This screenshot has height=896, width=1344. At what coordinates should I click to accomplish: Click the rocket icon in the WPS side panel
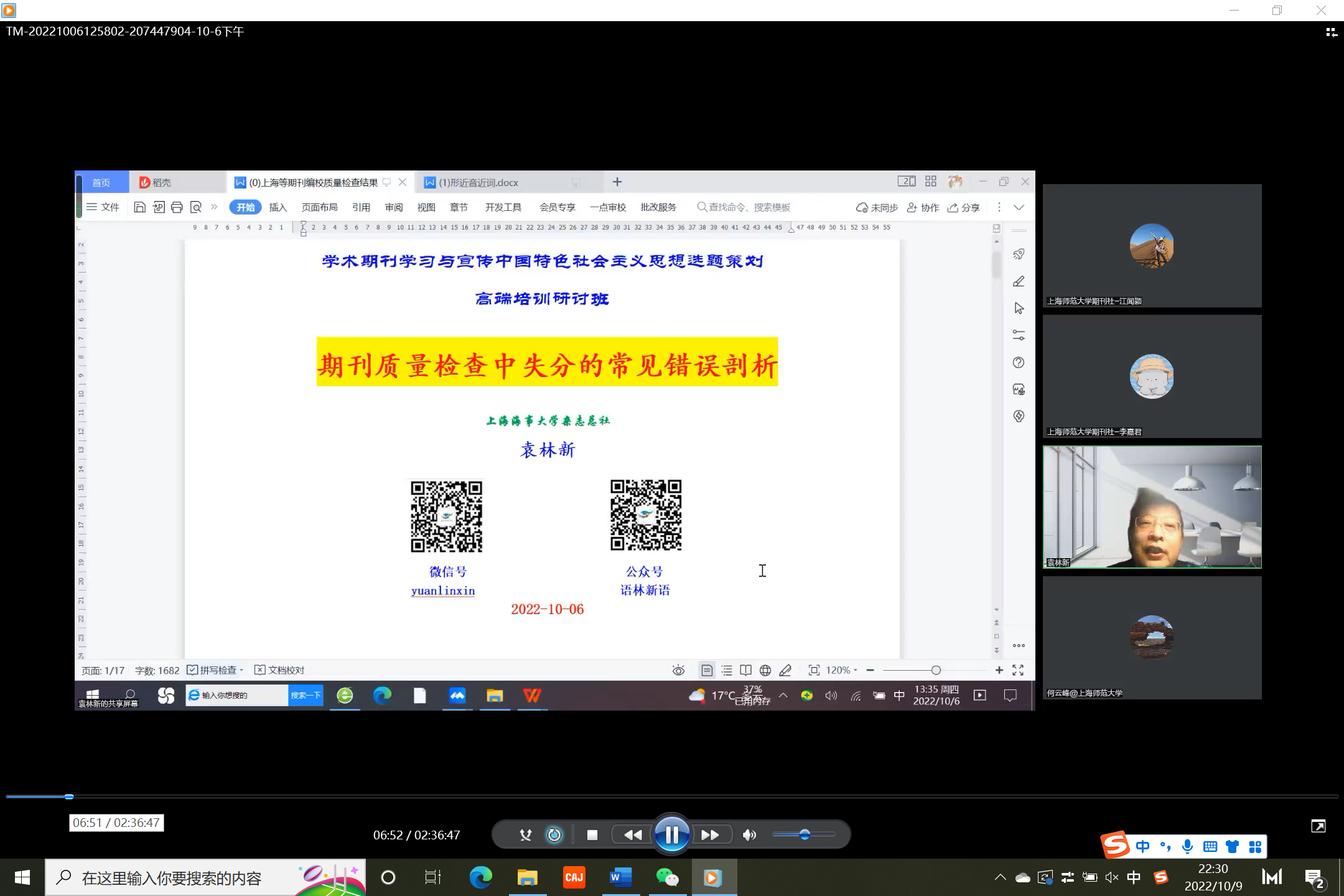(1019, 254)
